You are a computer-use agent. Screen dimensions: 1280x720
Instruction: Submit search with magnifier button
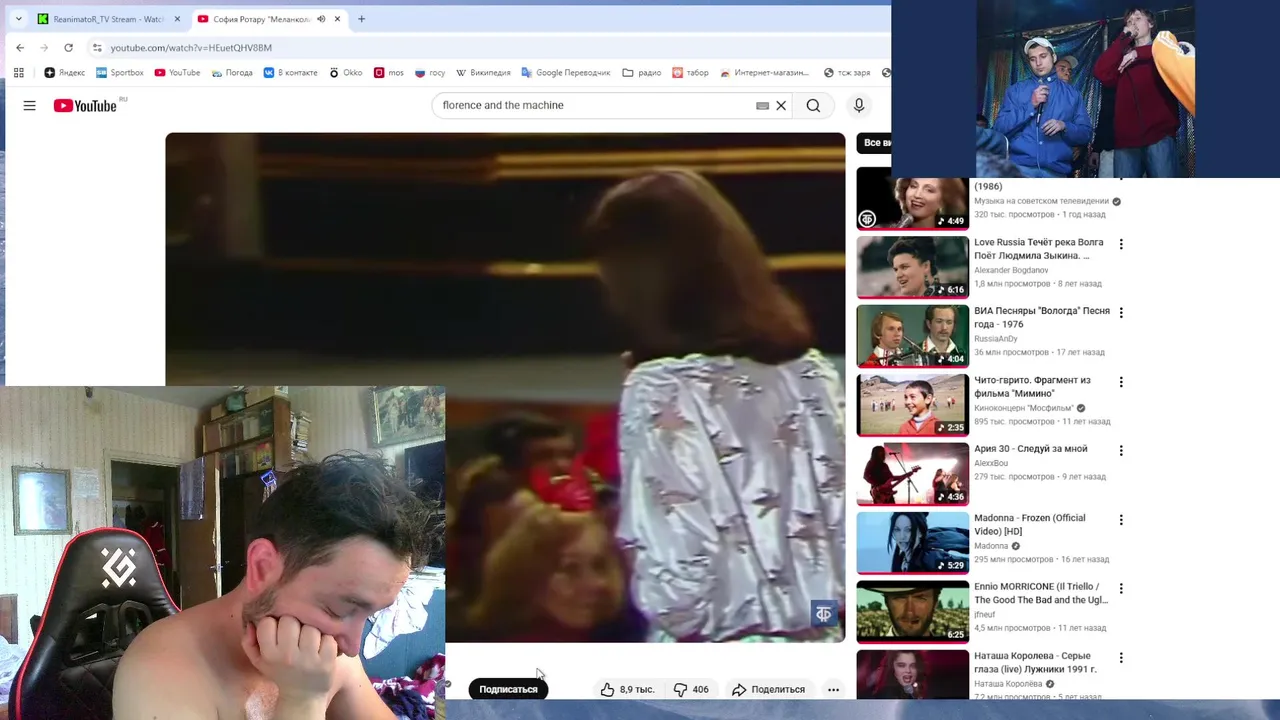813,105
